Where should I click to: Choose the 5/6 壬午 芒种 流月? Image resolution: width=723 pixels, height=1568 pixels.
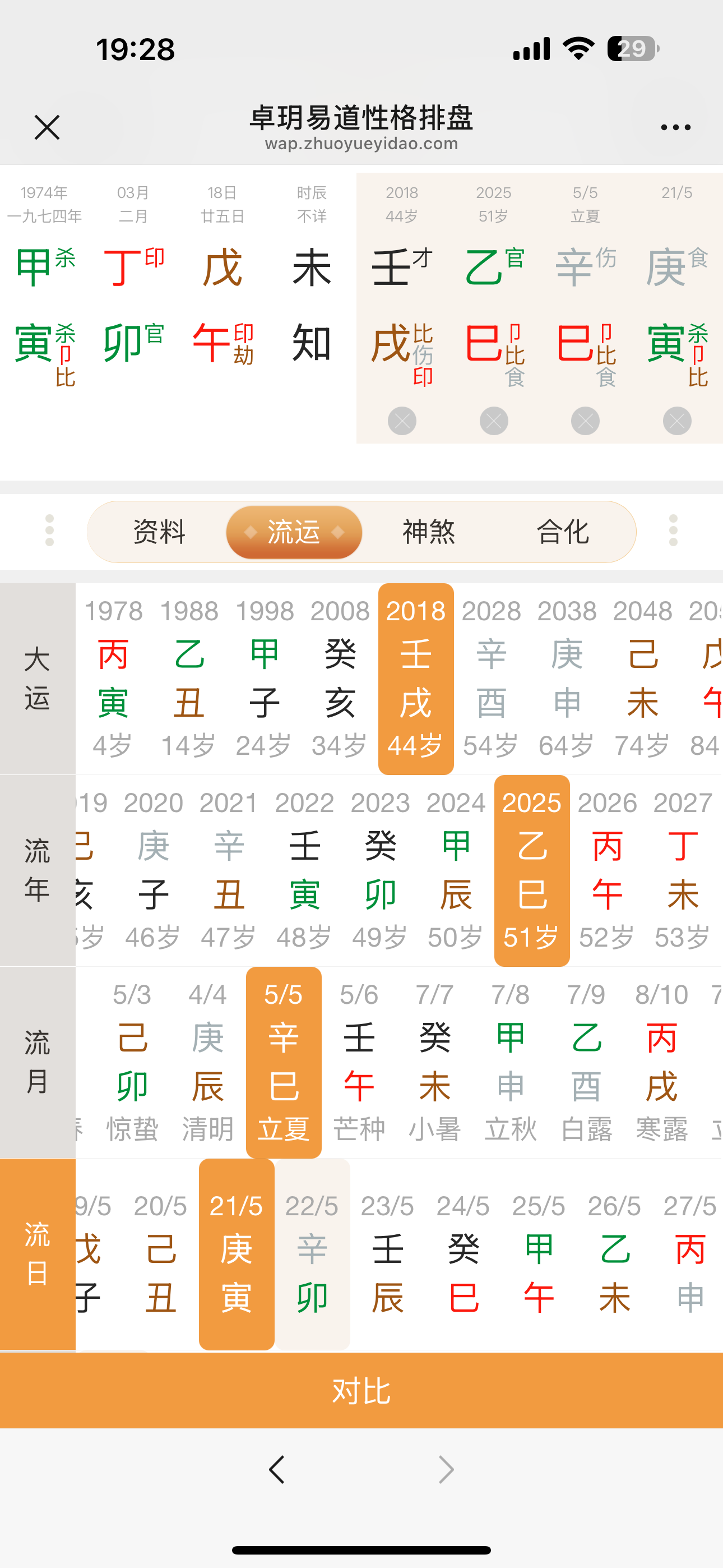tap(359, 1062)
